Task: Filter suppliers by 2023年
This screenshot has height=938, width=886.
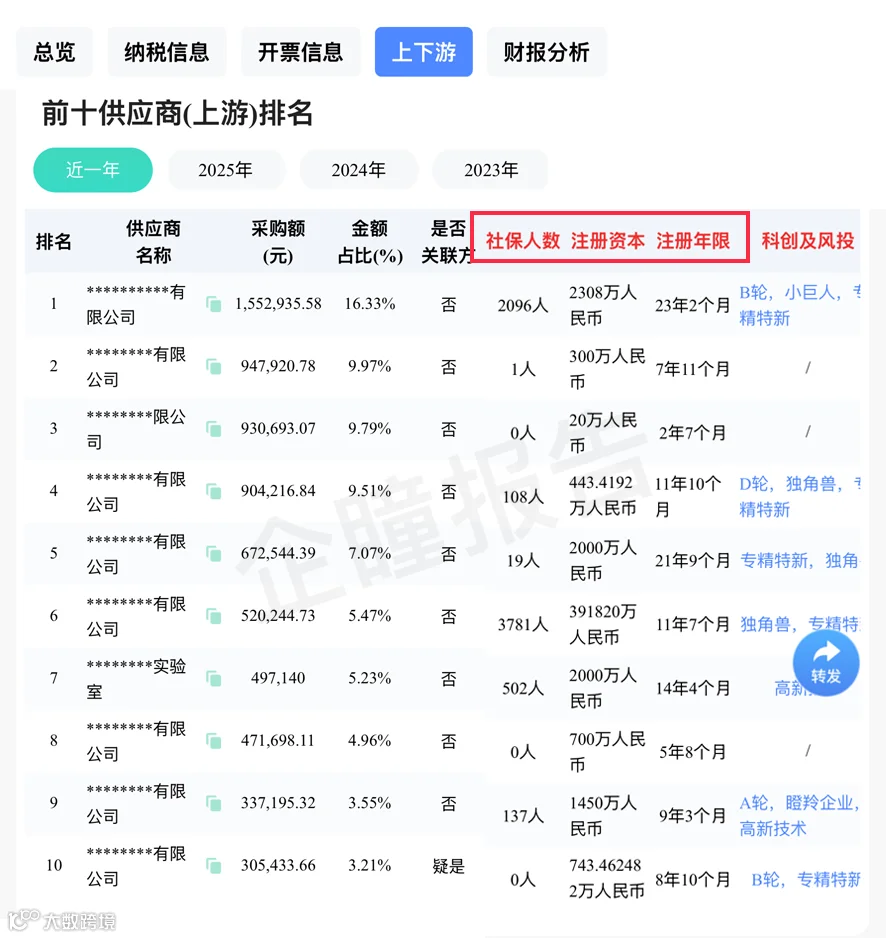Action: tap(491, 170)
